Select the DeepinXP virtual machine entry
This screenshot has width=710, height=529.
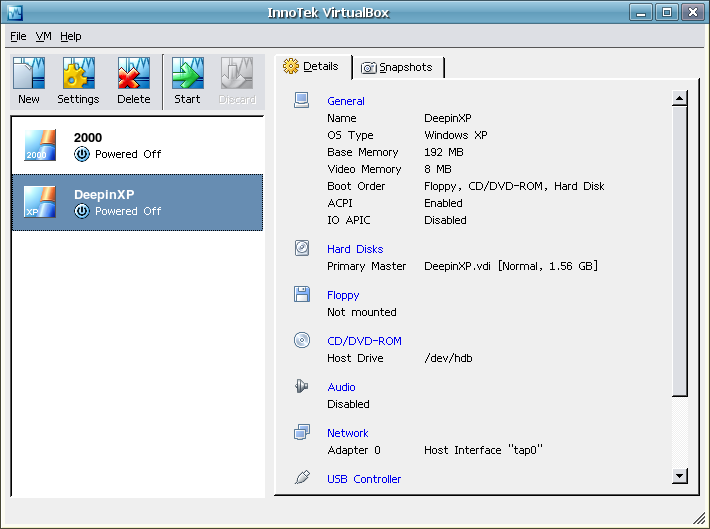click(137, 202)
